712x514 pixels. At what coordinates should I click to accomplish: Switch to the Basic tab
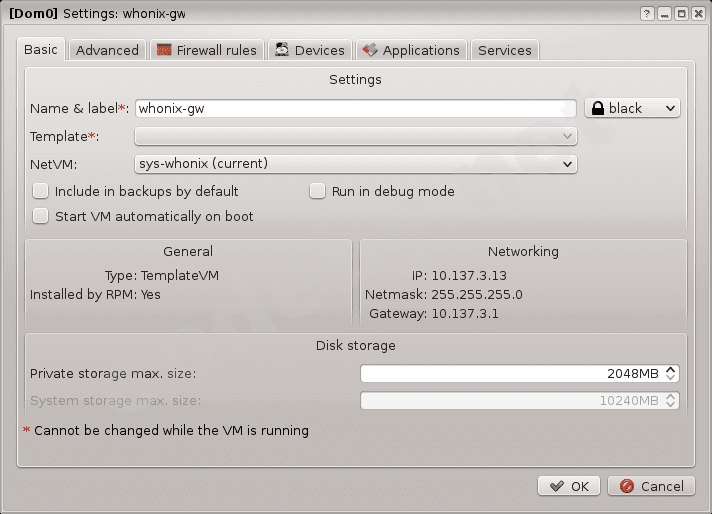click(x=41, y=49)
